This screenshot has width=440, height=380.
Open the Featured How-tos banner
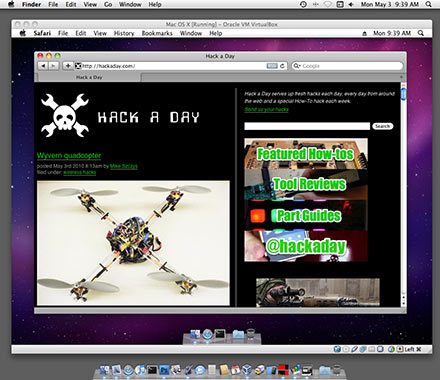coord(306,154)
